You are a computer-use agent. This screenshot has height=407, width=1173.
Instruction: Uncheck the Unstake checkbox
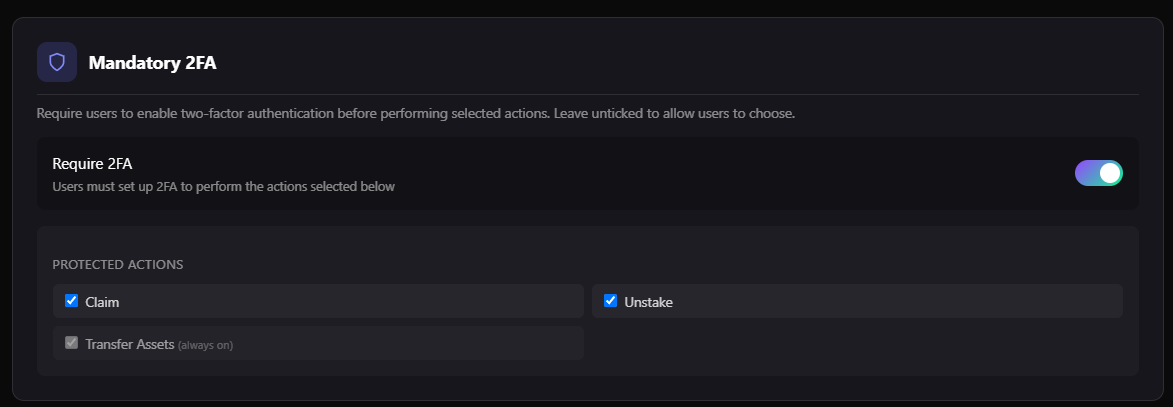point(610,300)
